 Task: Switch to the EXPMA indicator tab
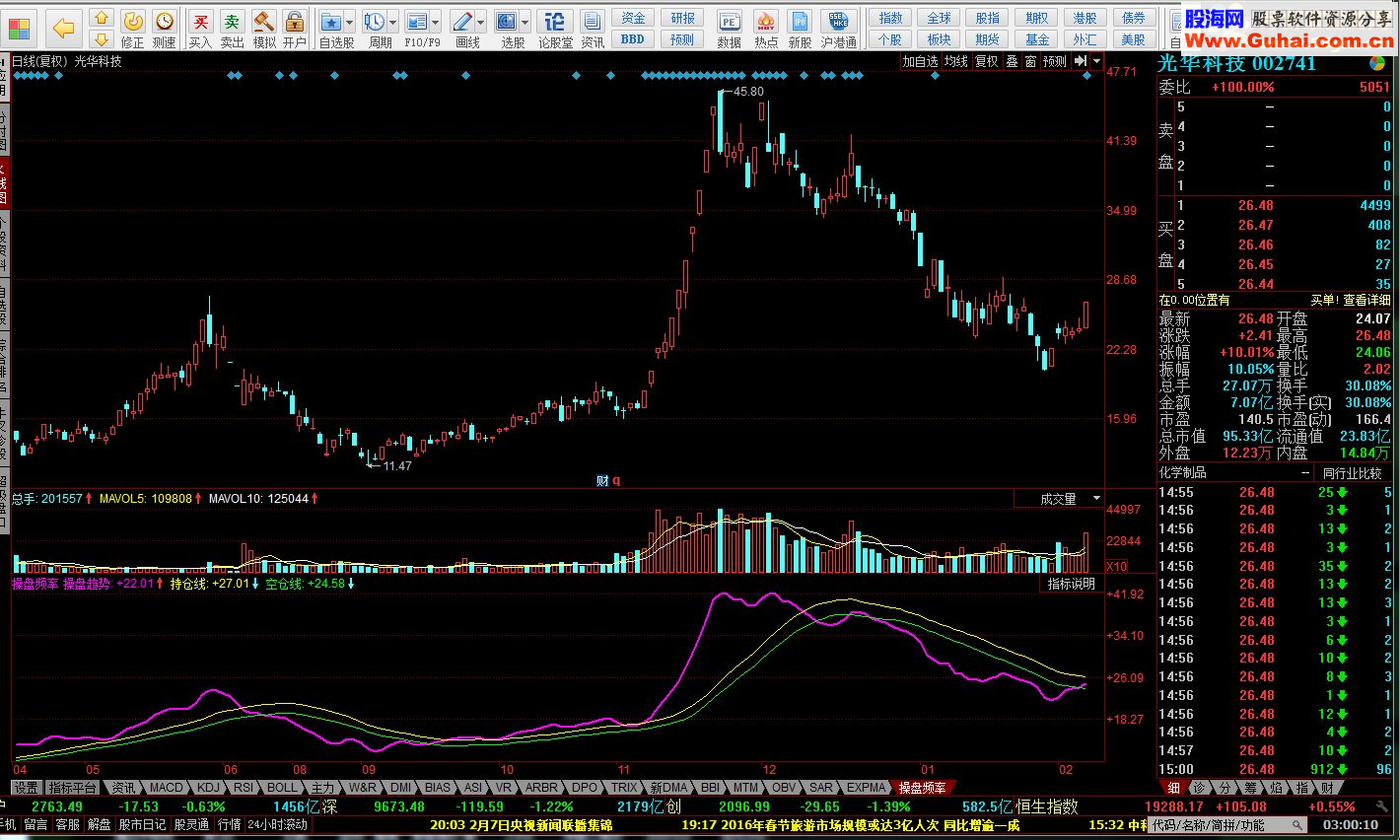(866, 788)
